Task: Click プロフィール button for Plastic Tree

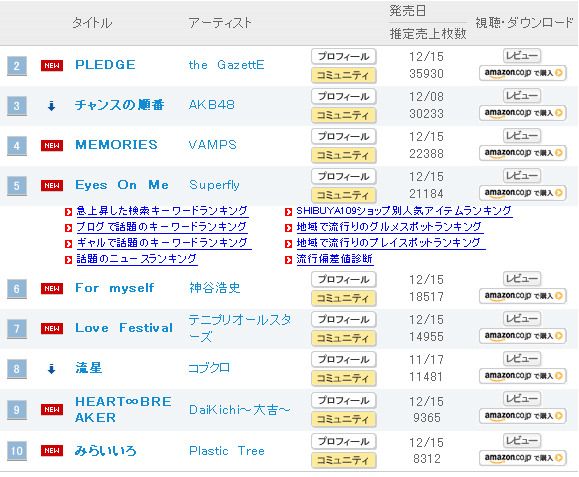Action: [x=343, y=441]
